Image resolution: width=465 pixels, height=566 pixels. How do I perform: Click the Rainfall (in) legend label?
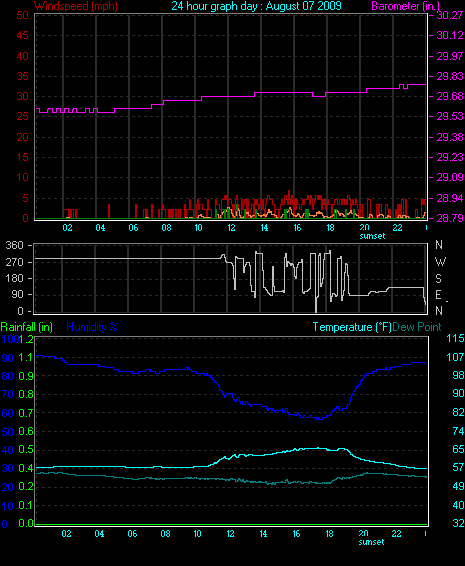click(x=27, y=327)
